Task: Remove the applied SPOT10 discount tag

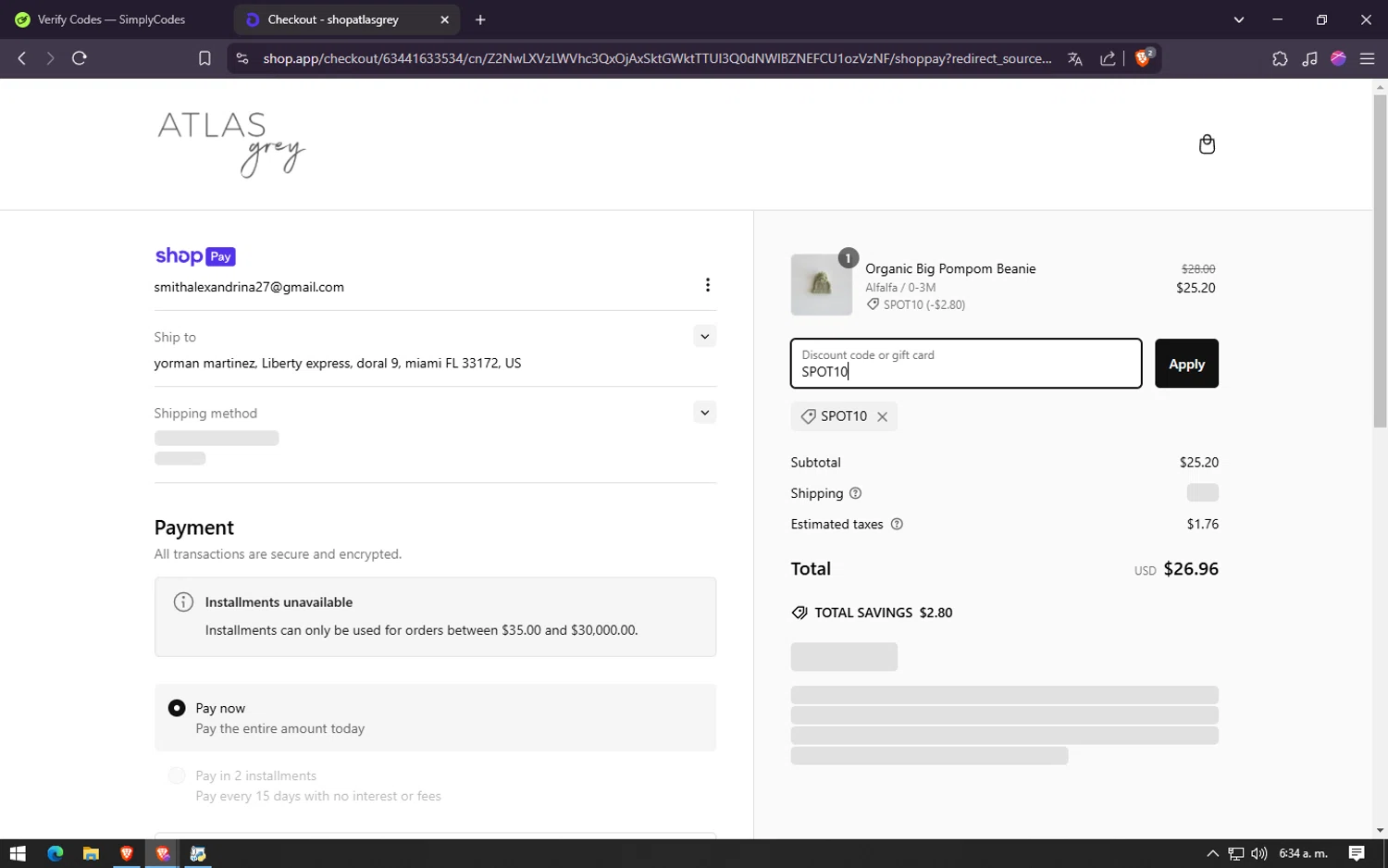Action: pyautogui.click(x=883, y=416)
